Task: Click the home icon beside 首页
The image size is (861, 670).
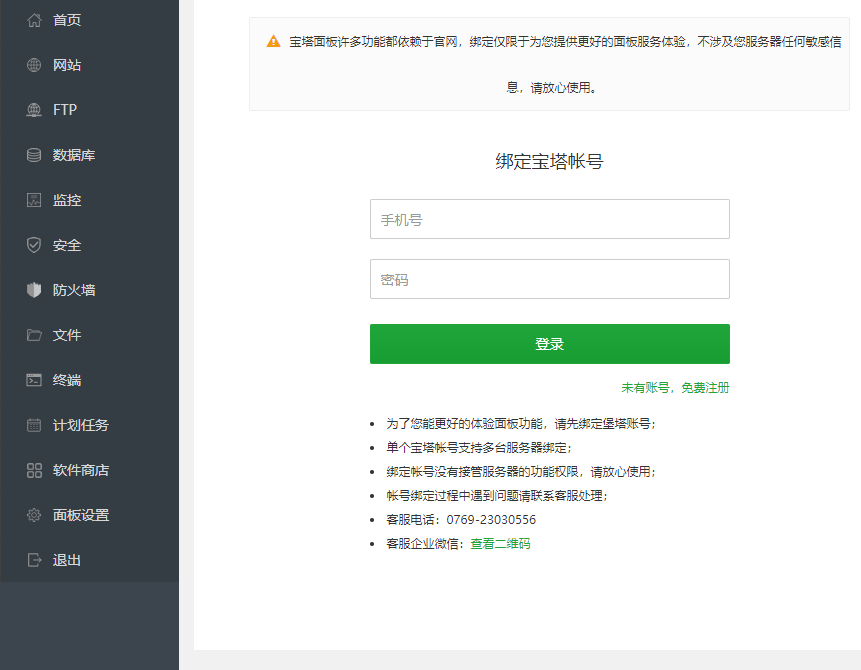Action: point(34,20)
